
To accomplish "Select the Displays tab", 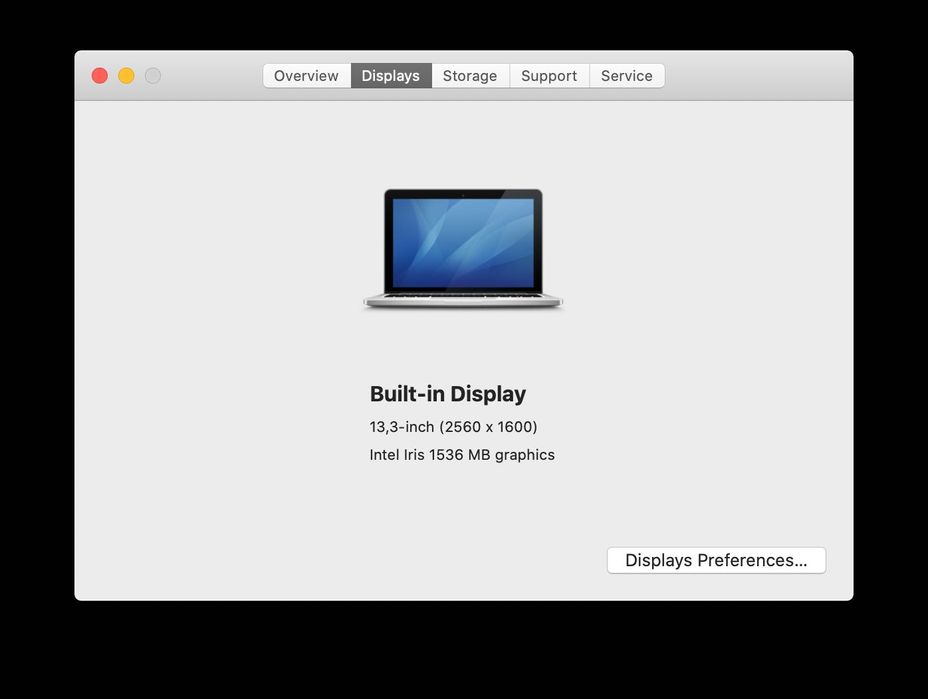I will point(391,76).
